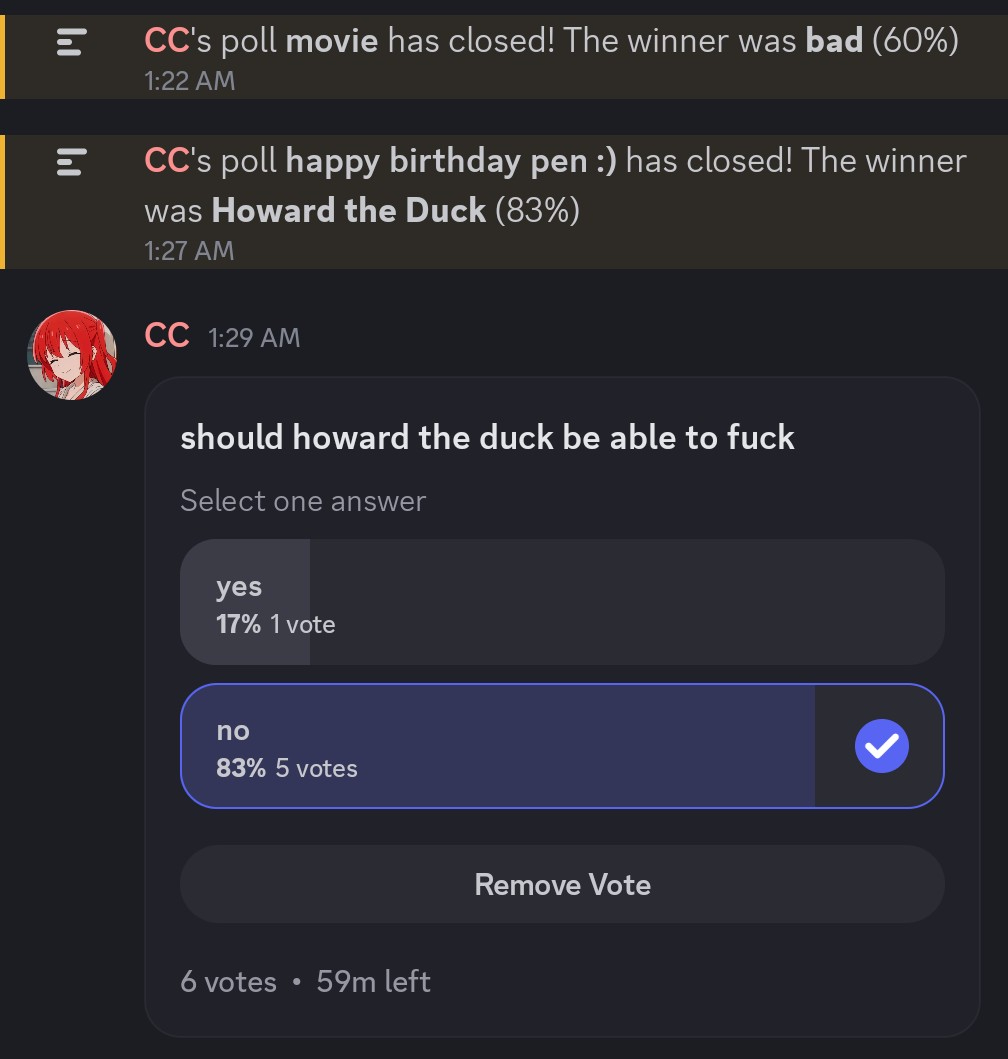The height and width of the screenshot is (1059, 1008).
Task: Click the 'bad' winner text
Action: tap(834, 41)
